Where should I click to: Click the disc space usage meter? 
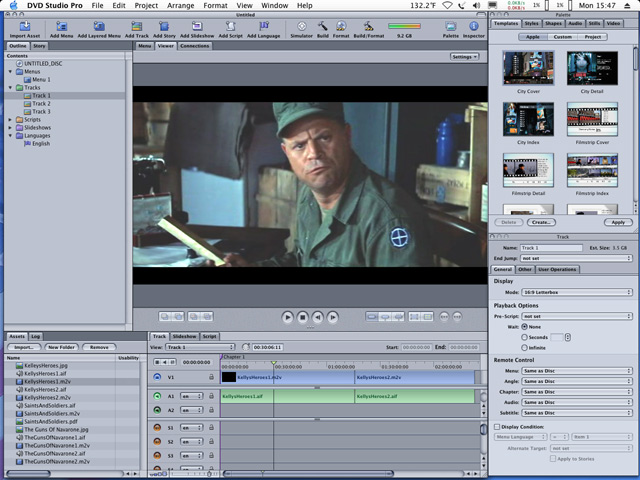pyautogui.click(x=404, y=26)
